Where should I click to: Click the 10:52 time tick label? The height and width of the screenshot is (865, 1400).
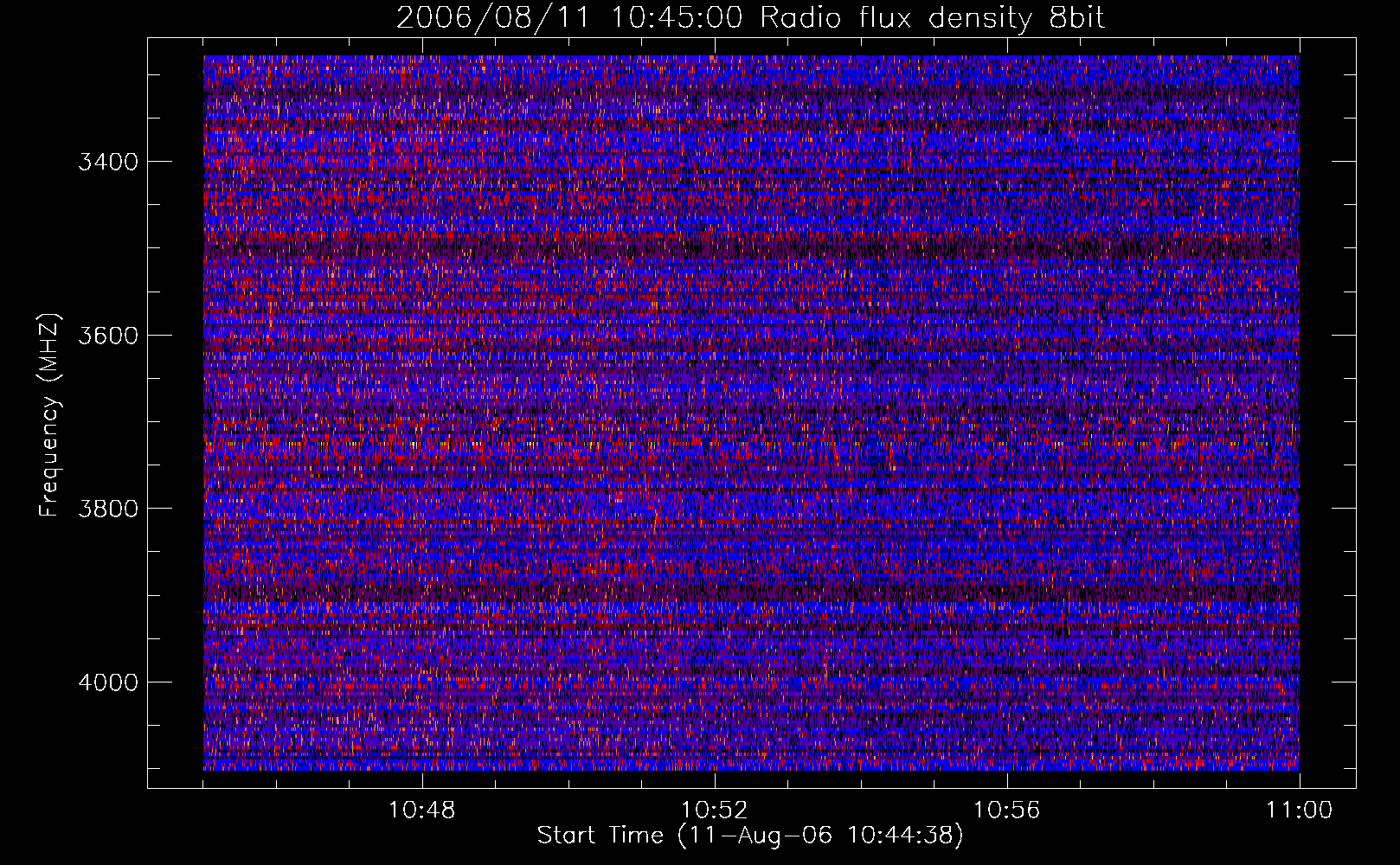pos(715,811)
